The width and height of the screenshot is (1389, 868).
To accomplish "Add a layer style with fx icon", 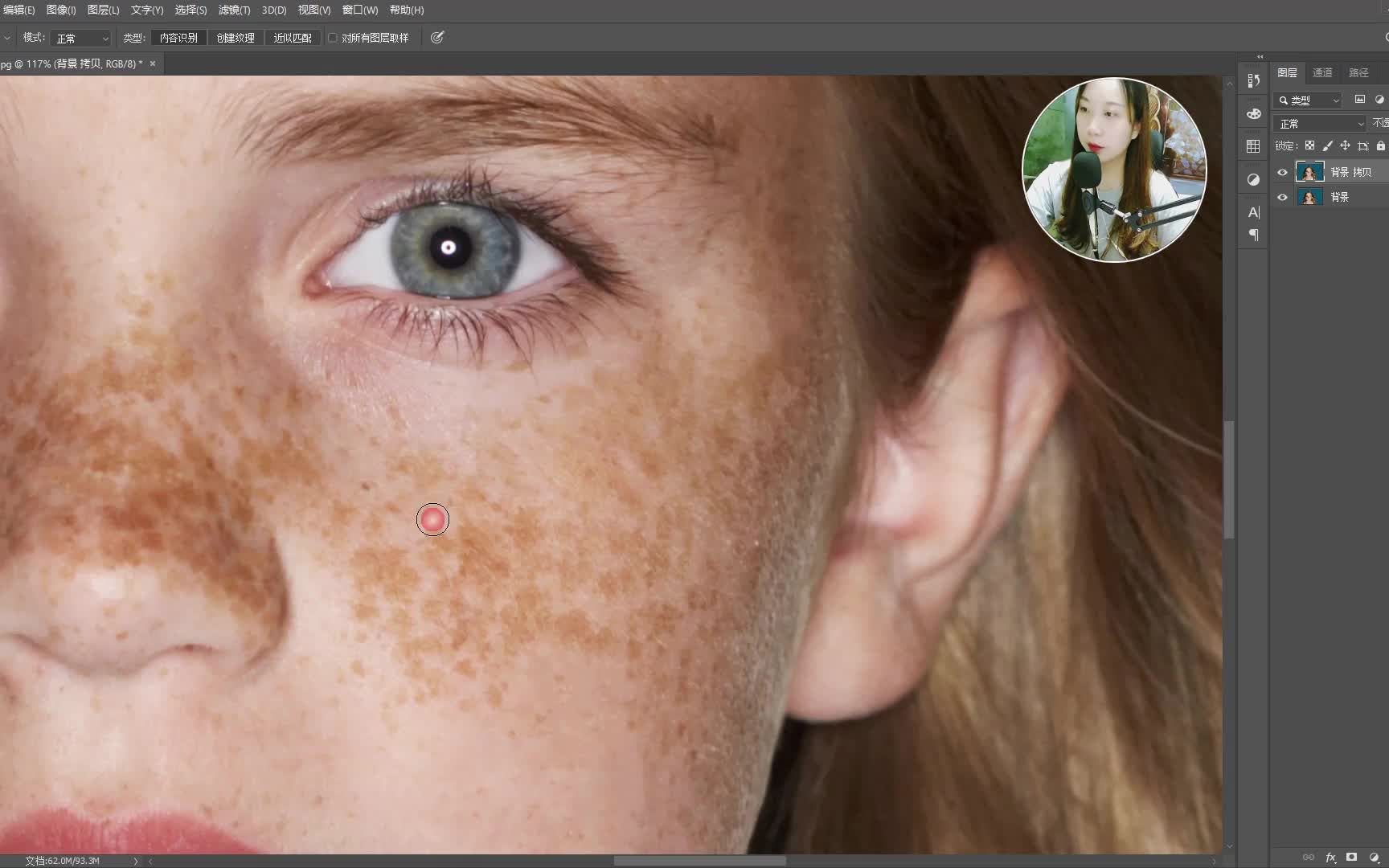I will [x=1330, y=858].
